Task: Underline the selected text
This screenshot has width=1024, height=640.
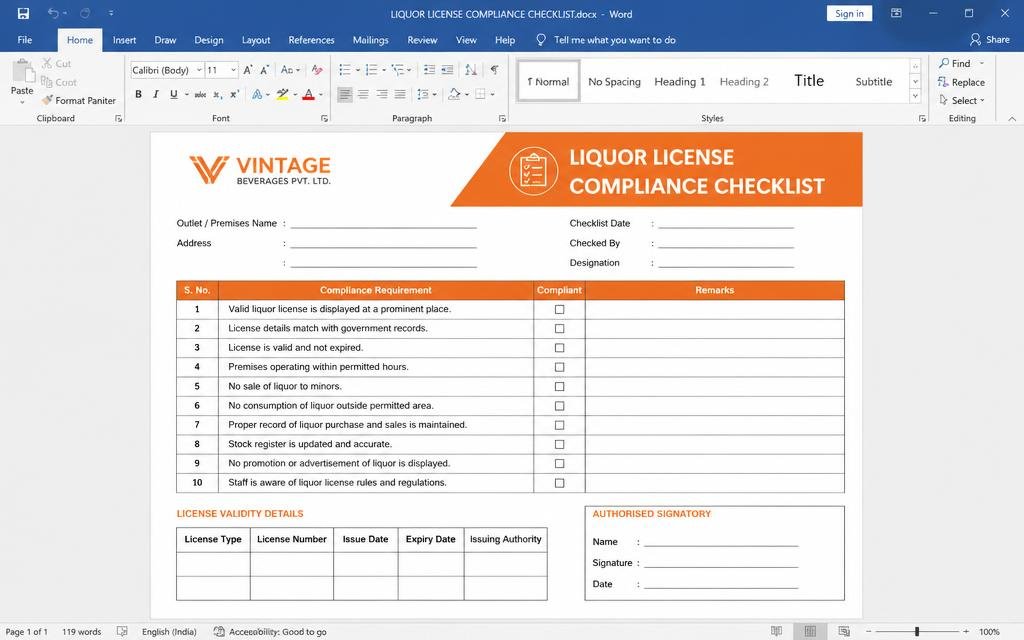Action: pyautogui.click(x=173, y=94)
